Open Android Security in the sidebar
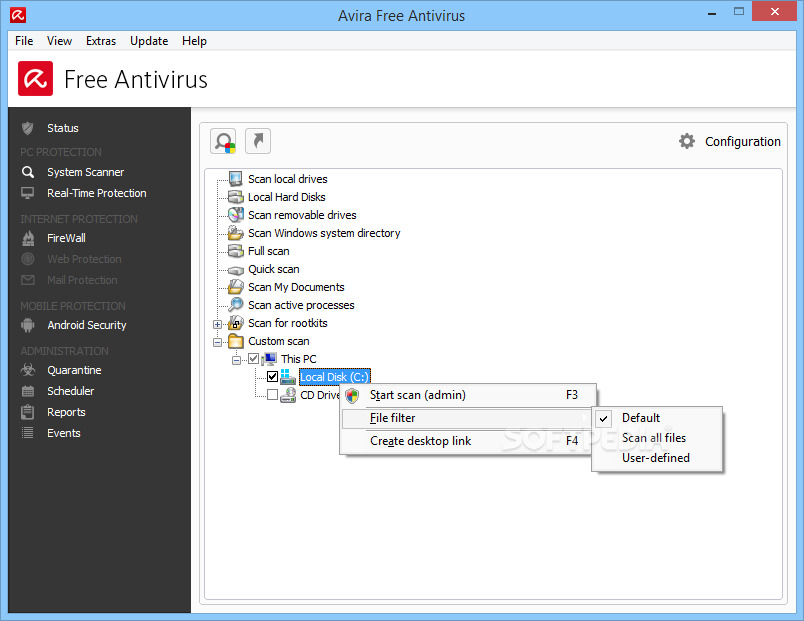 pos(87,325)
